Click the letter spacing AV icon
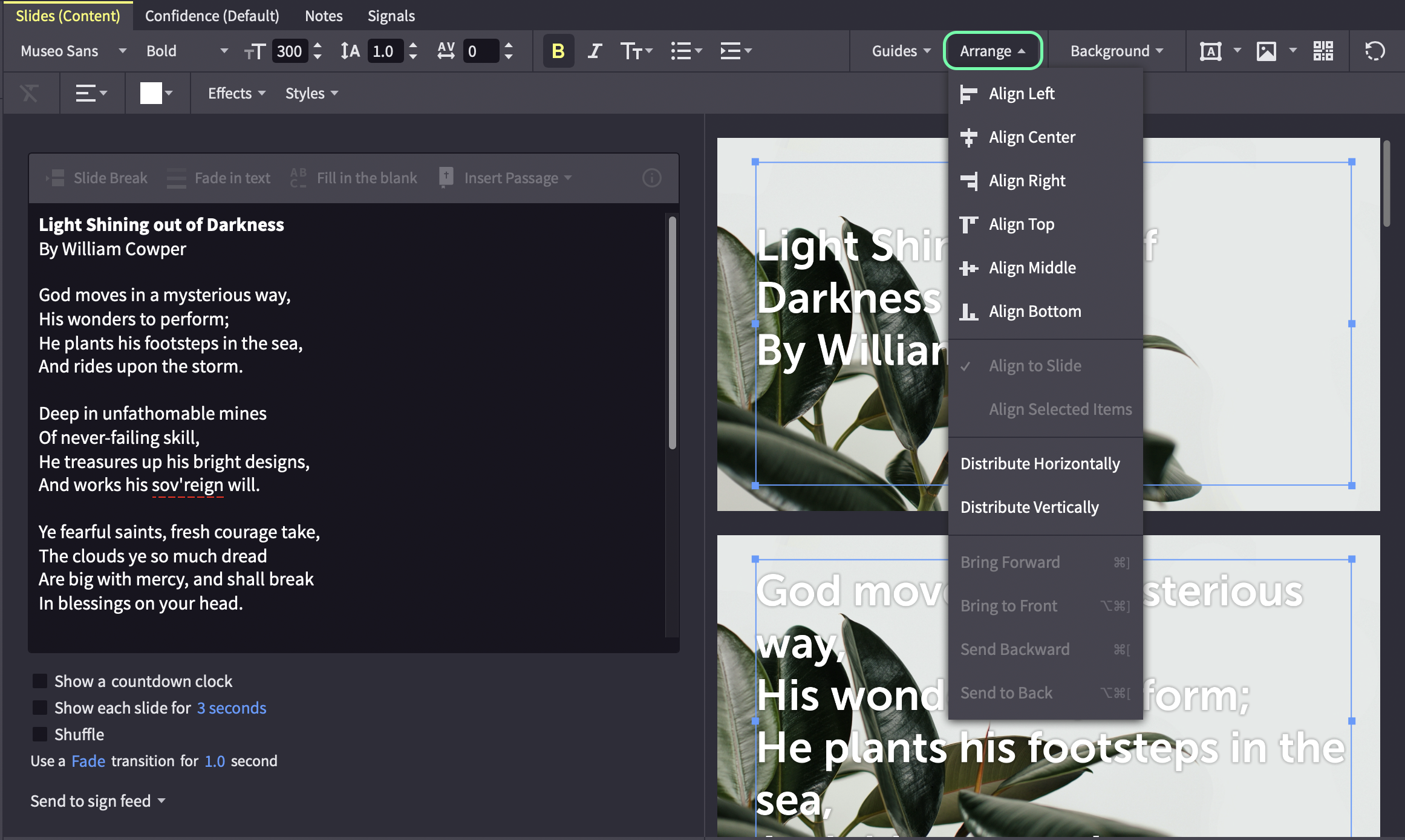The height and width of the screenshot is (840, 1405). [x=446, y=51]
